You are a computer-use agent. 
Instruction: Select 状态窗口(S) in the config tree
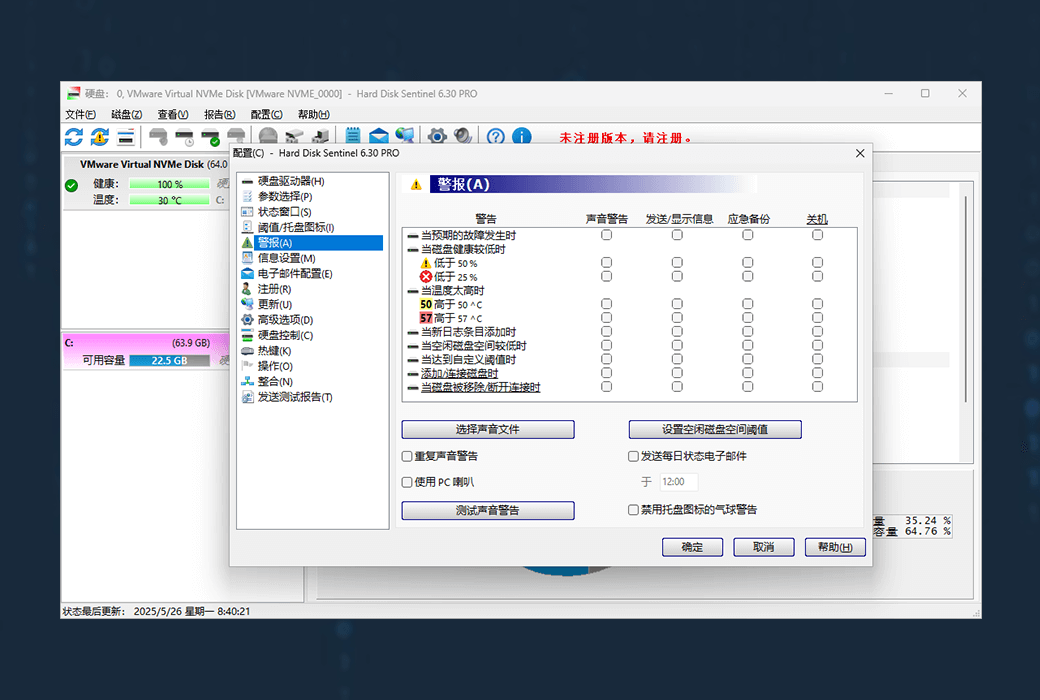click(x=284, y=212)
